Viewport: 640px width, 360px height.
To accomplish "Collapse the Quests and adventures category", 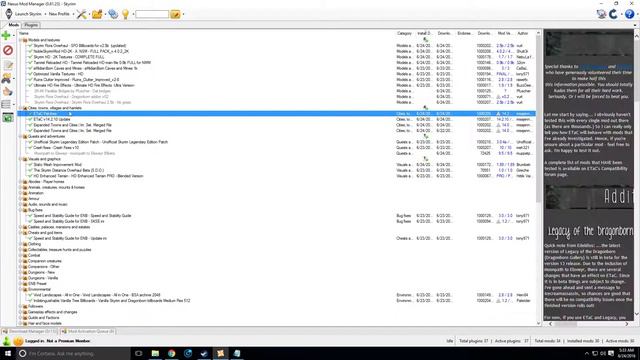I will pyautogui.click(x=20, y=136).
